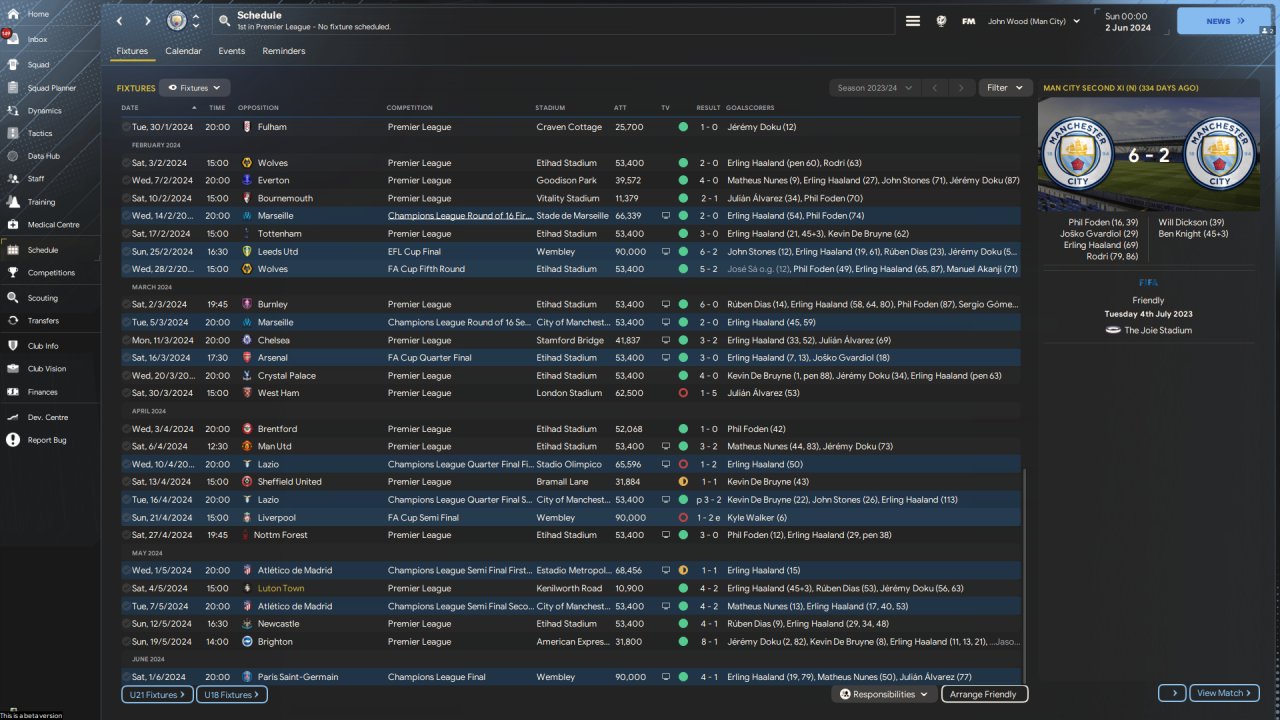
Task: Select the row marker for the Brighton fixture
Action: (x=126, y=642)
